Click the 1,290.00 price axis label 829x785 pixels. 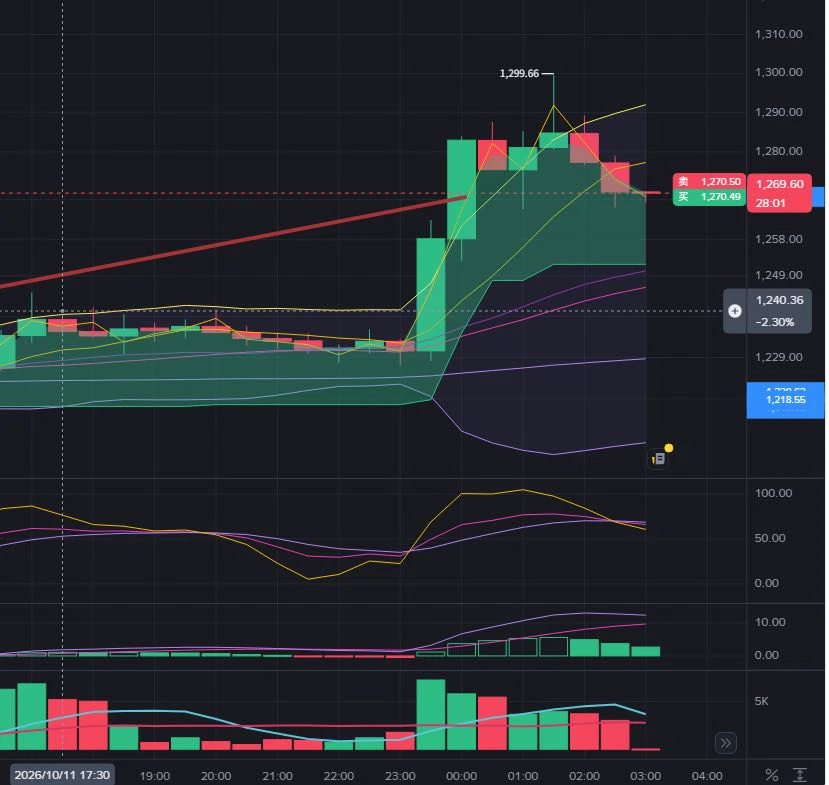pyautogui.click(x=778, y=112)
